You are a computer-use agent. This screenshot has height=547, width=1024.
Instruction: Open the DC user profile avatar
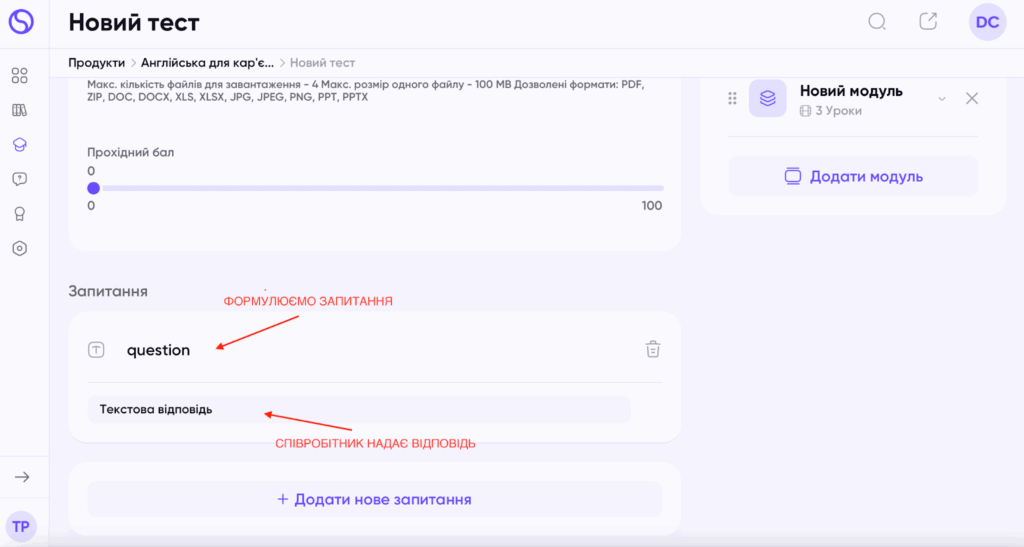pyautogui.click(x=987, y=22)
